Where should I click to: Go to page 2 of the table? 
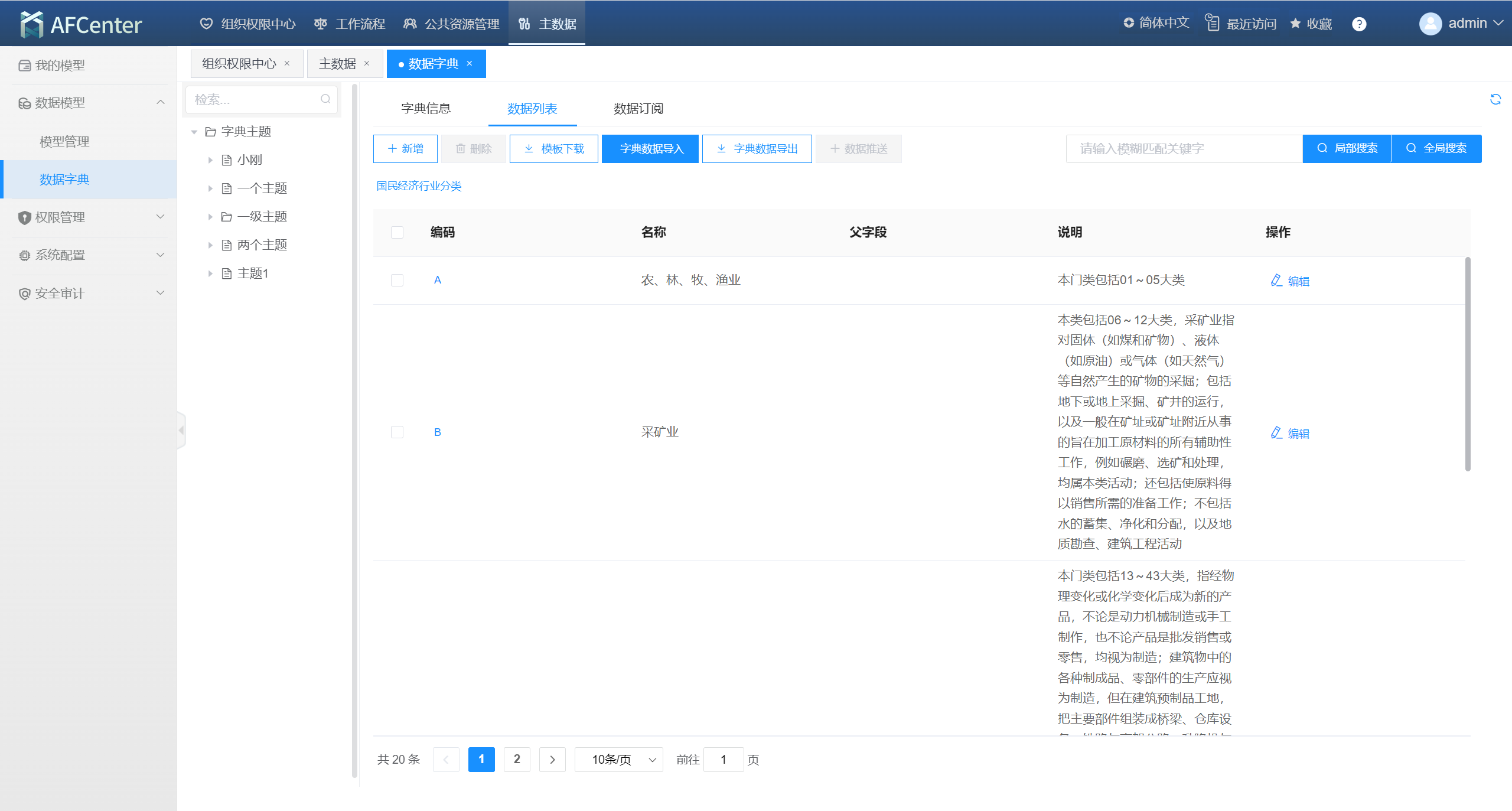point(517,760)
